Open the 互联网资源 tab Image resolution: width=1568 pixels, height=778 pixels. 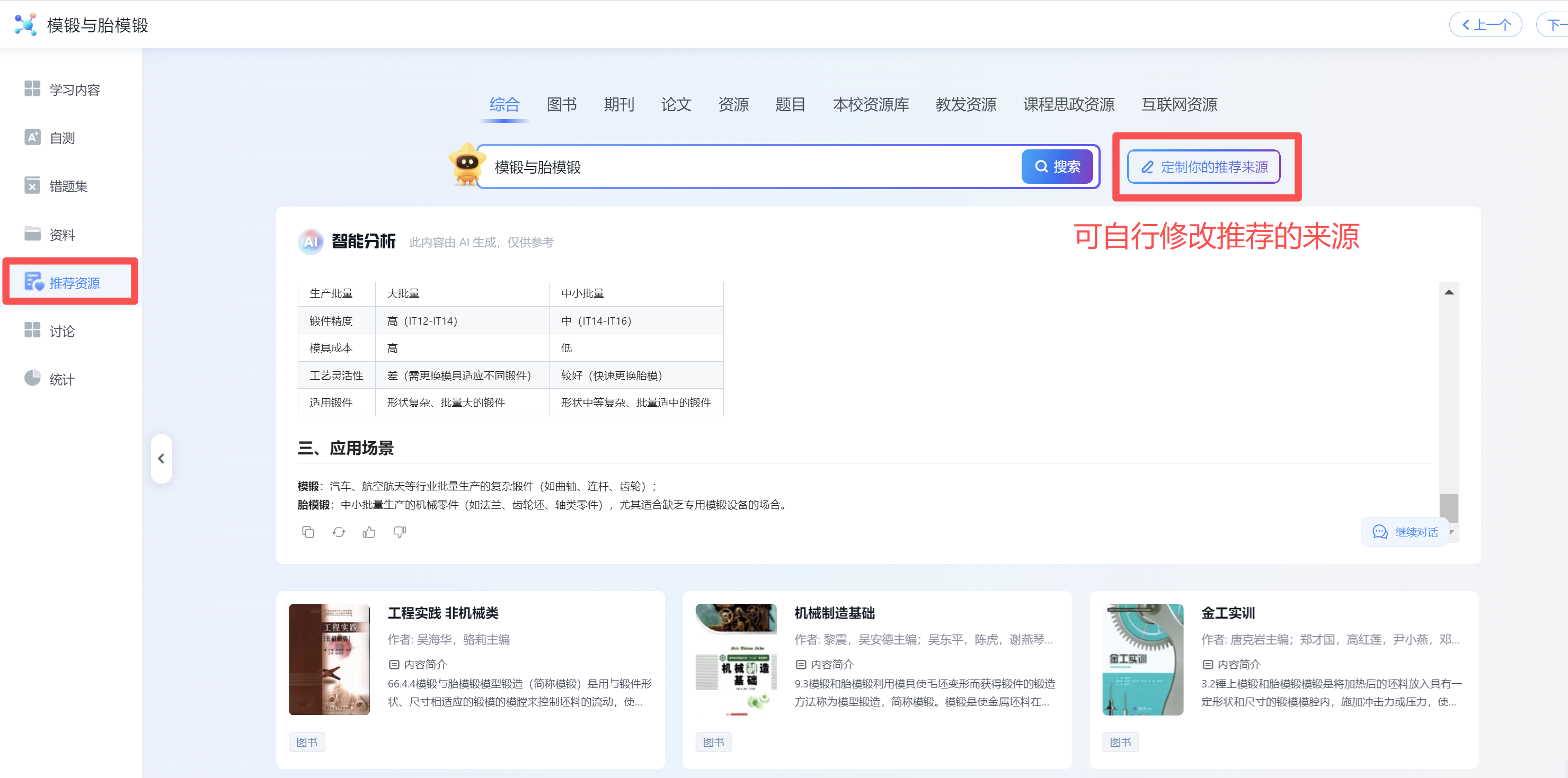(x=1180, y=105)
